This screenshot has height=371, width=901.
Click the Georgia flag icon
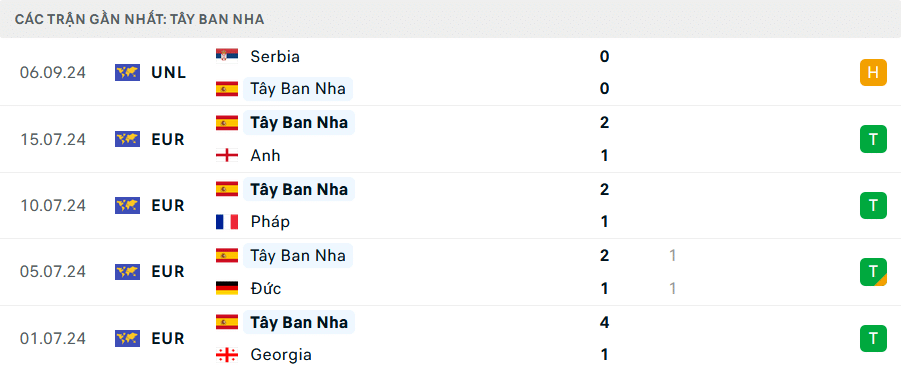(x=227, y=355)
